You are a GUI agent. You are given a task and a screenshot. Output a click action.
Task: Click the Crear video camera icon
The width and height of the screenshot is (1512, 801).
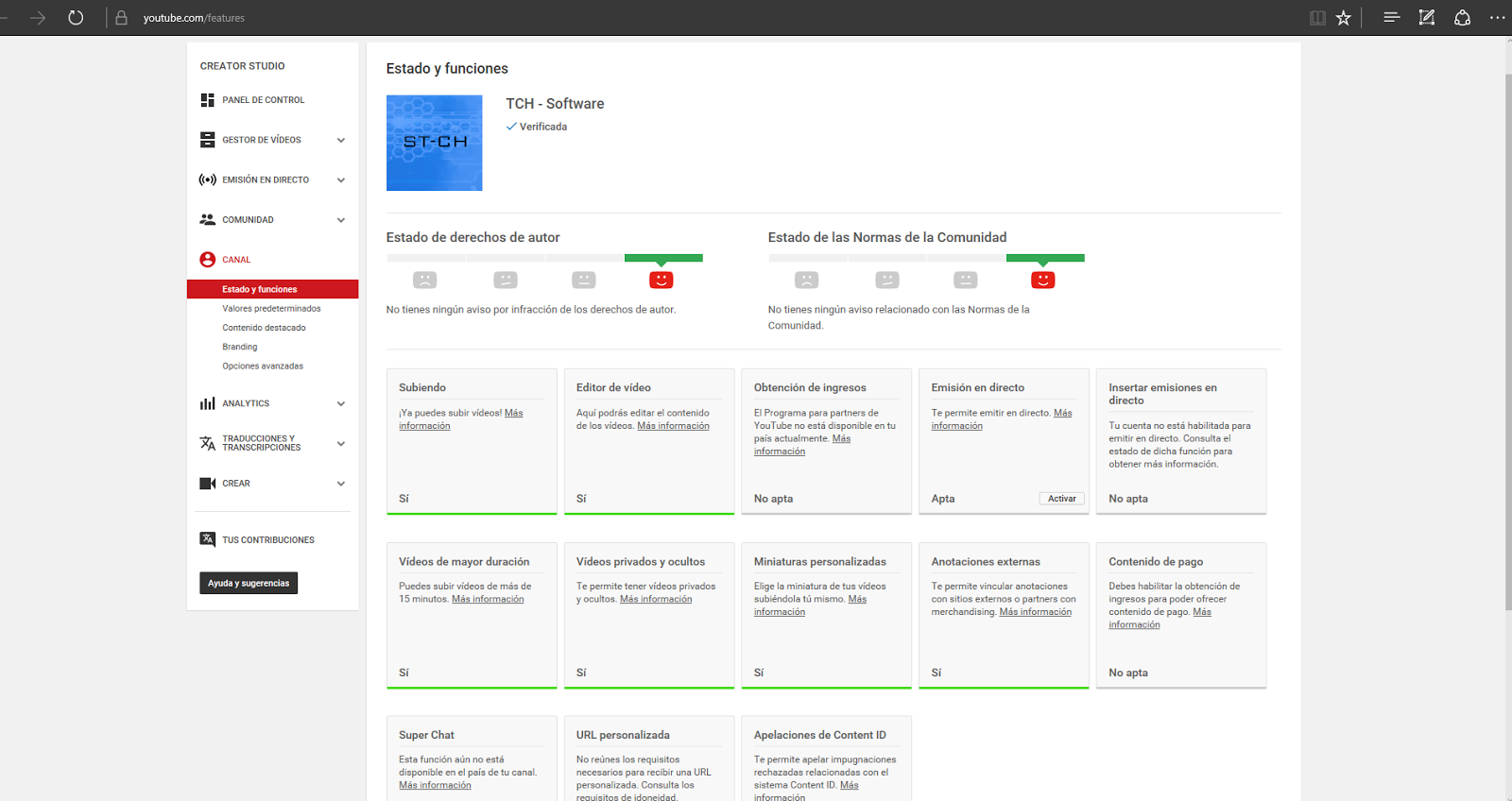pyautogui.click(x=207, y=484)
